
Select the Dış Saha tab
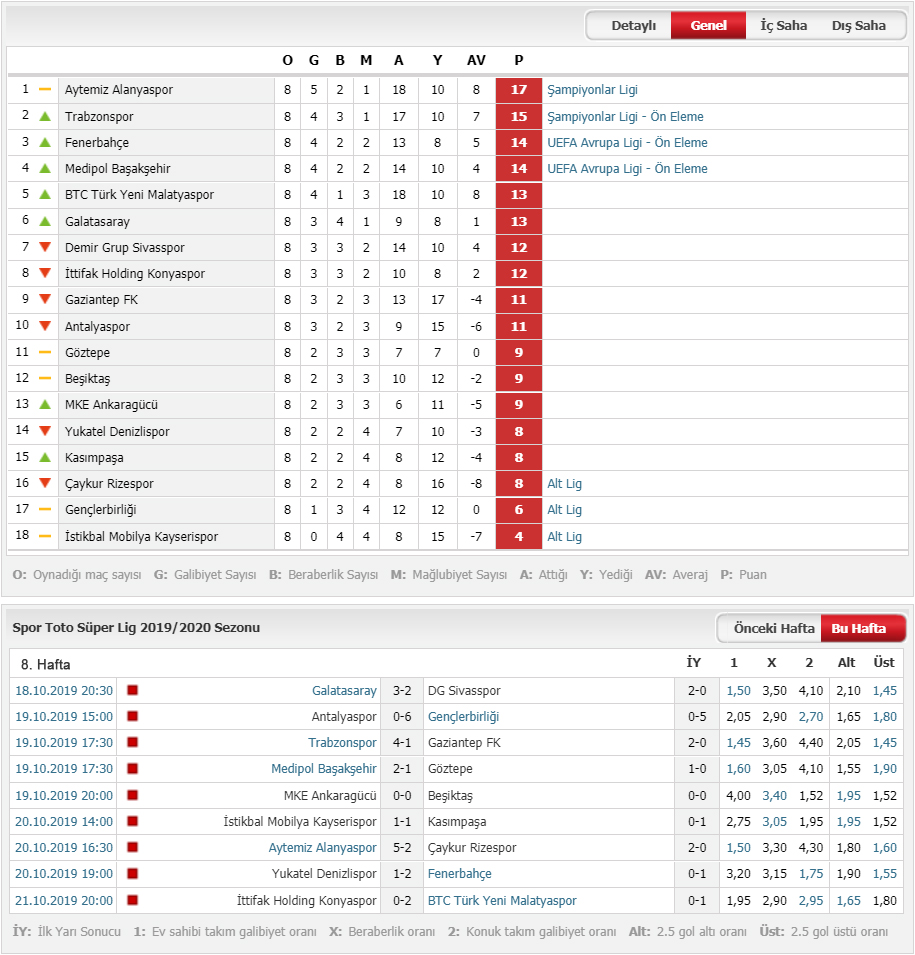(x=858, y=26)
